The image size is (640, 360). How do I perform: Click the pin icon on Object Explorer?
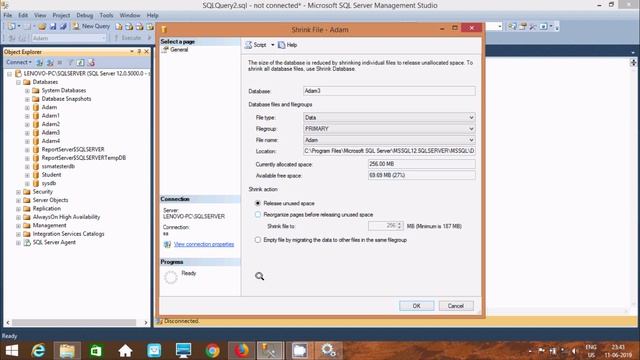pos(139,52)
